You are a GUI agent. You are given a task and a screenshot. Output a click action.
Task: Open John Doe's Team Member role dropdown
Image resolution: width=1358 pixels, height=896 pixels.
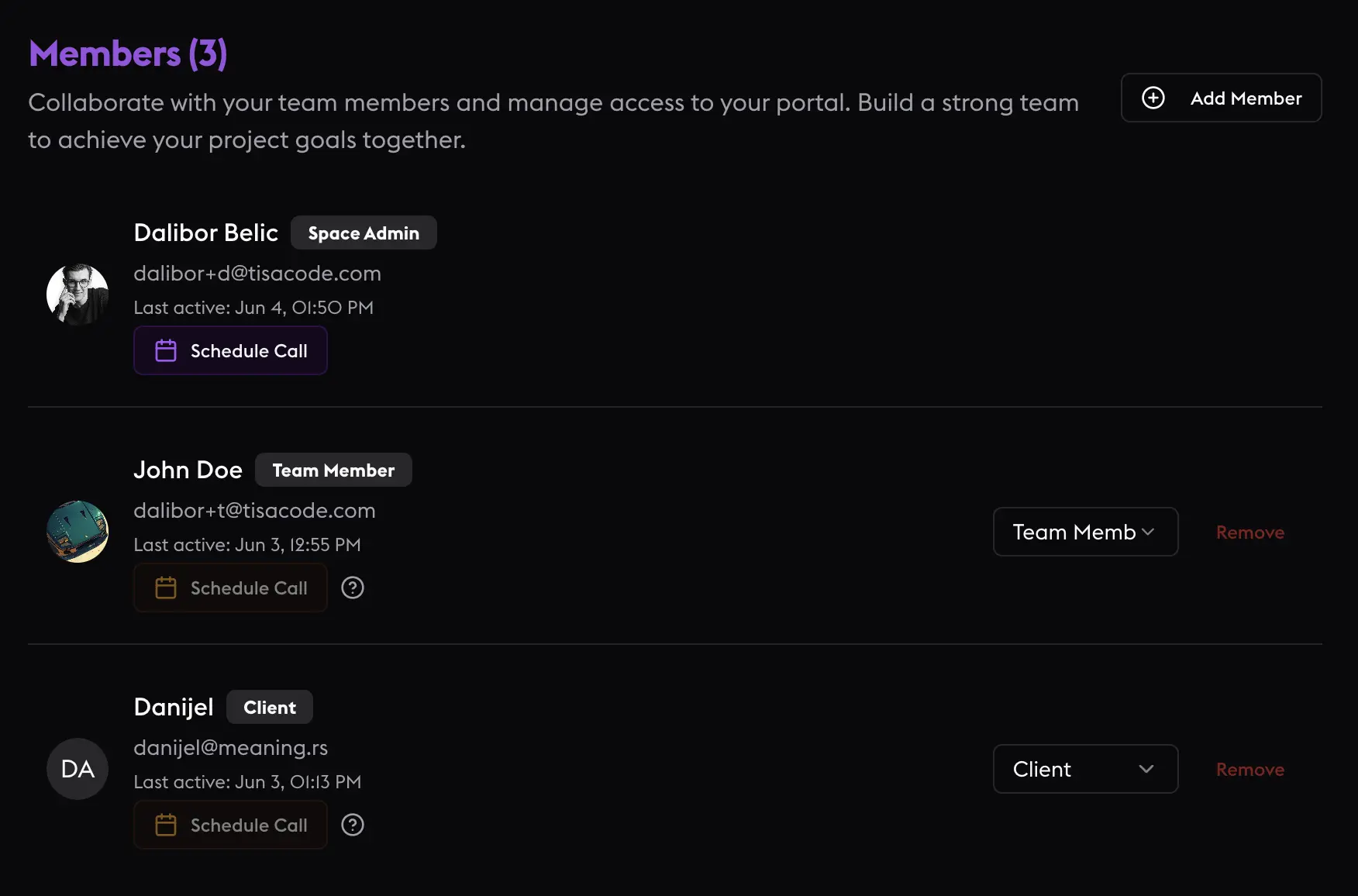click(x=1084, y=532)
